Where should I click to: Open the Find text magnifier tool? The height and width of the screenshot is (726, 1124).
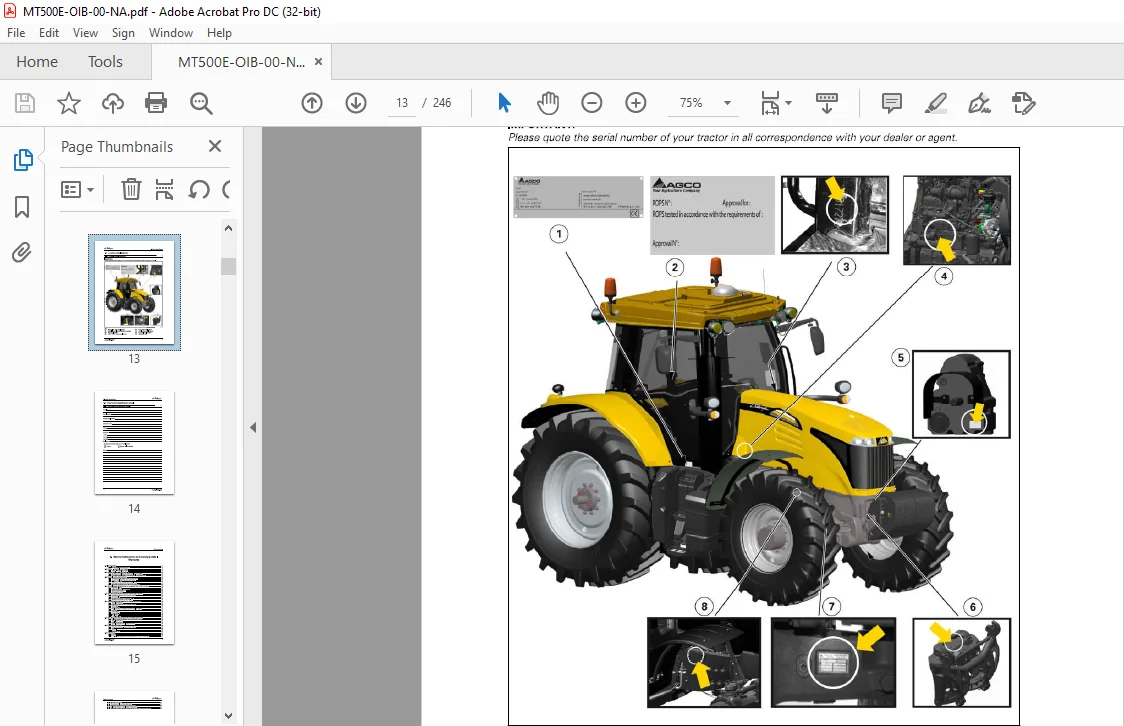tap(201, 103)
